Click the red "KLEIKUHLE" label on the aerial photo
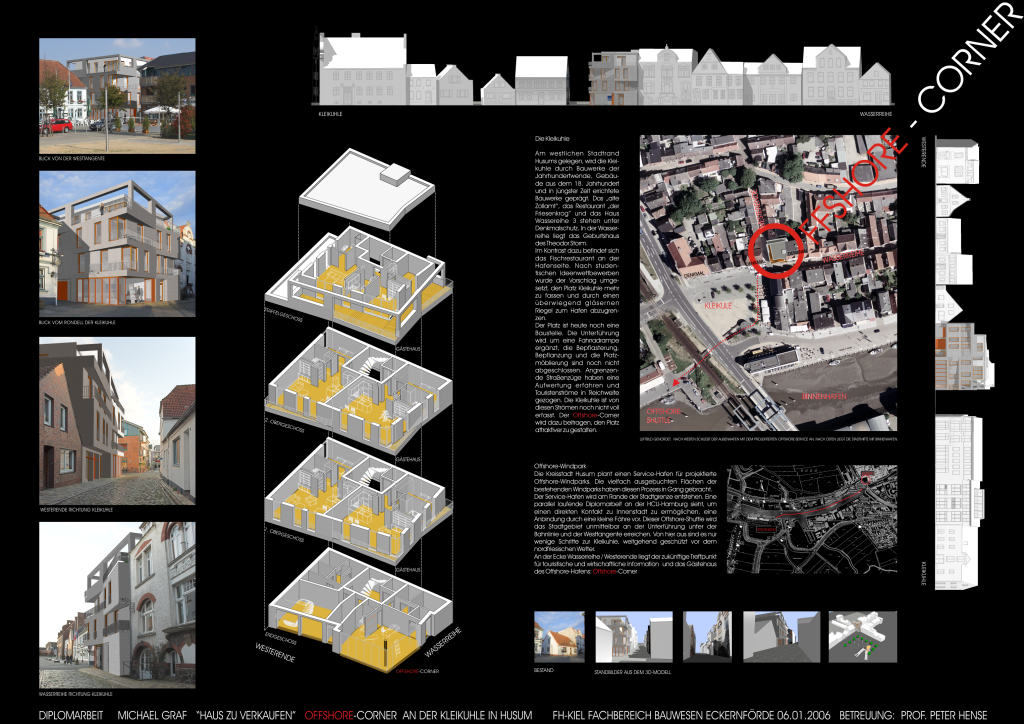Screen dimensions: 1024x724 click(718, 305)
